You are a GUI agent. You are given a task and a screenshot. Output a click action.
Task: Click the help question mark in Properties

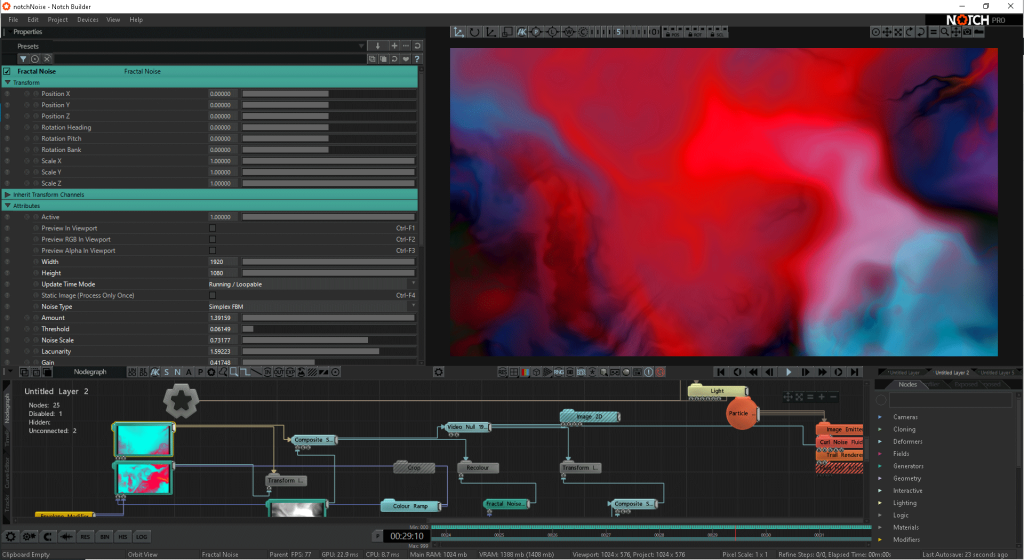[416, 59]
